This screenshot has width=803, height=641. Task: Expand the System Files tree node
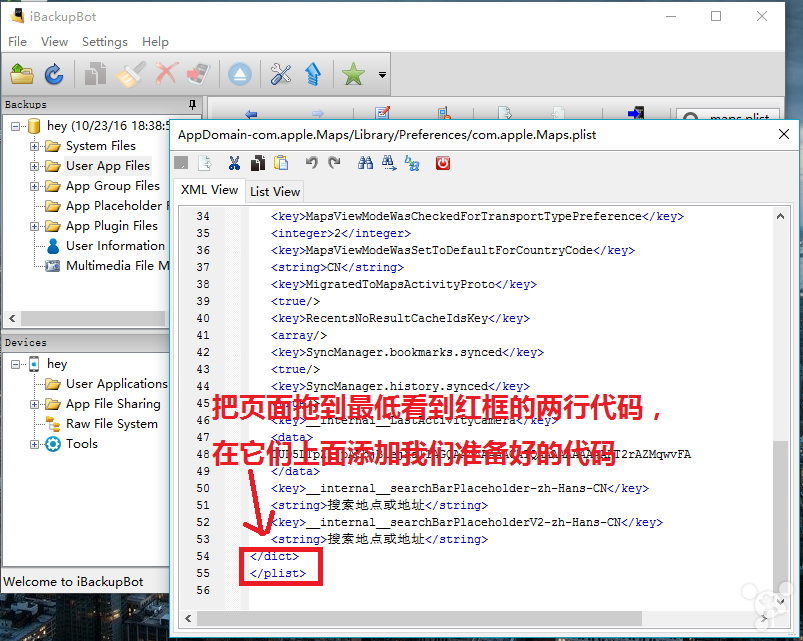click(x=34, y=146)
